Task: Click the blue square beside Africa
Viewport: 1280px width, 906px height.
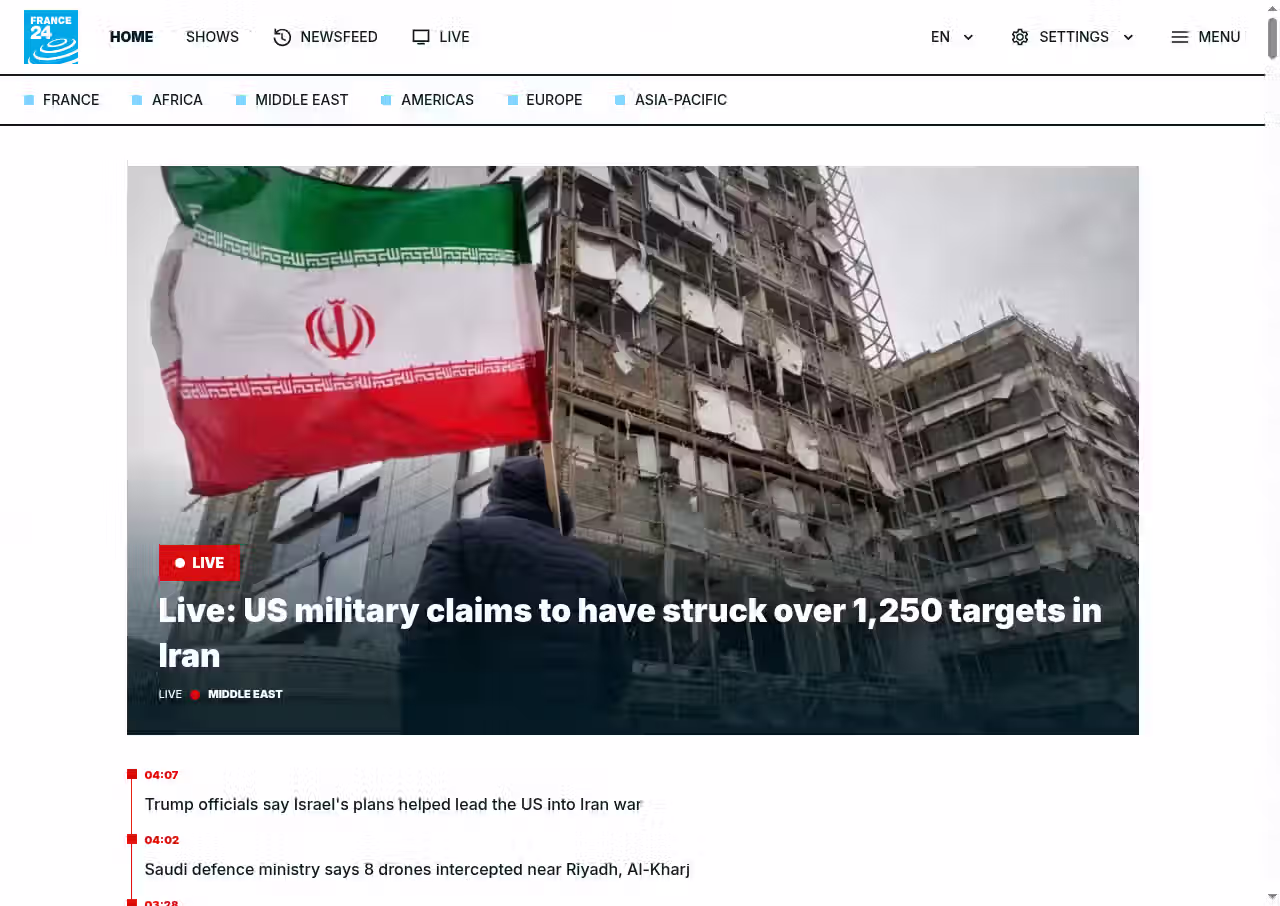Action: (137, 100)
